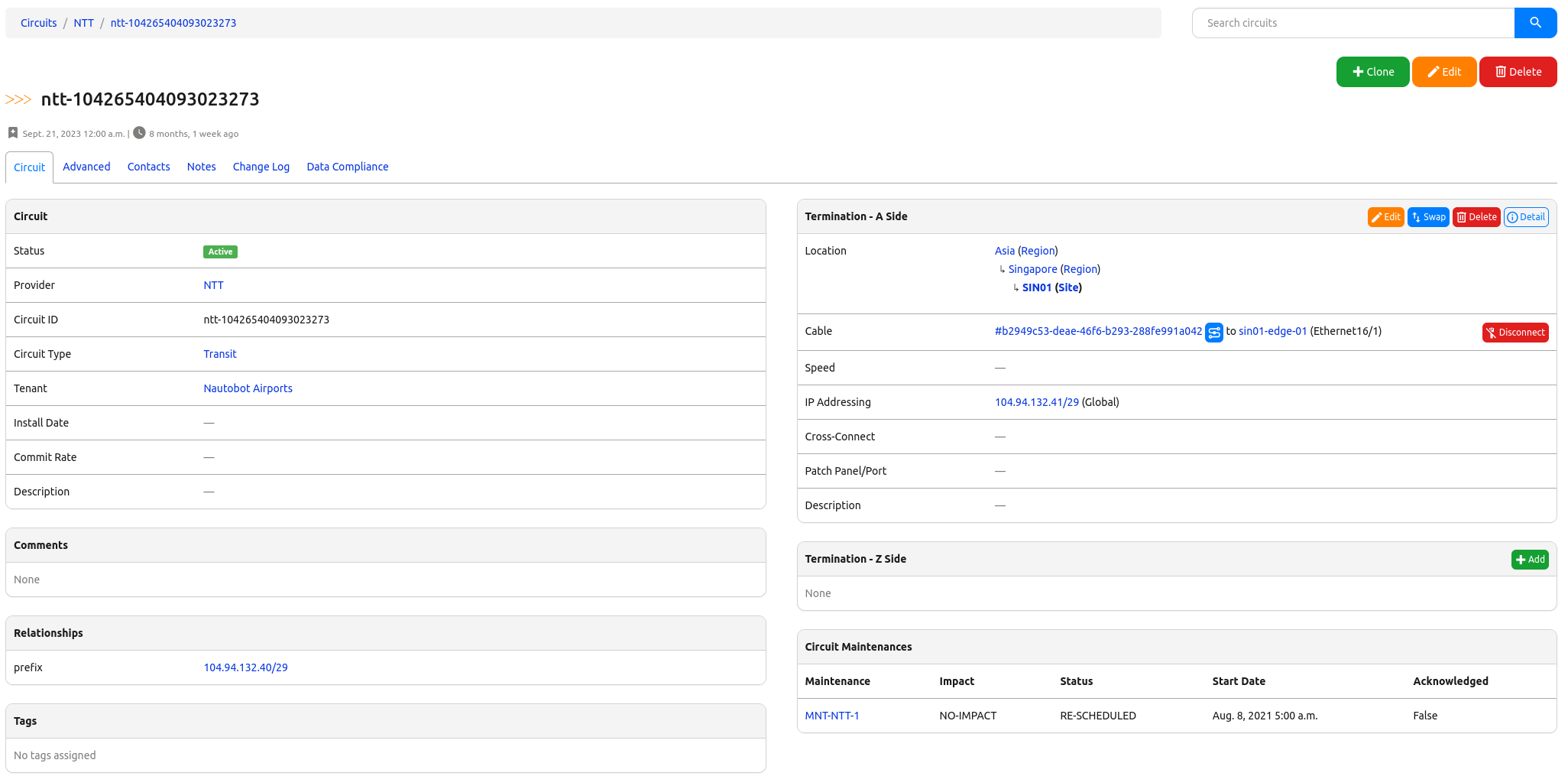
Task: Focus the Search circuits field
Action: (x=1353, y=23)
